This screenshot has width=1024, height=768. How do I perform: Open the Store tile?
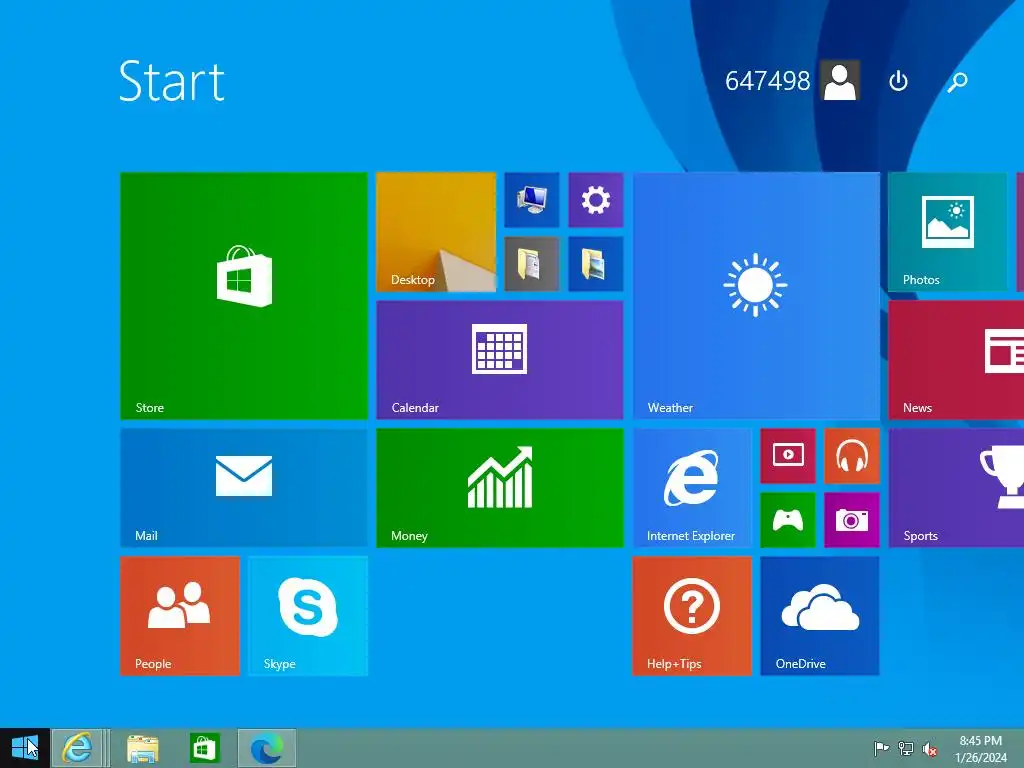tap(244, 295)
